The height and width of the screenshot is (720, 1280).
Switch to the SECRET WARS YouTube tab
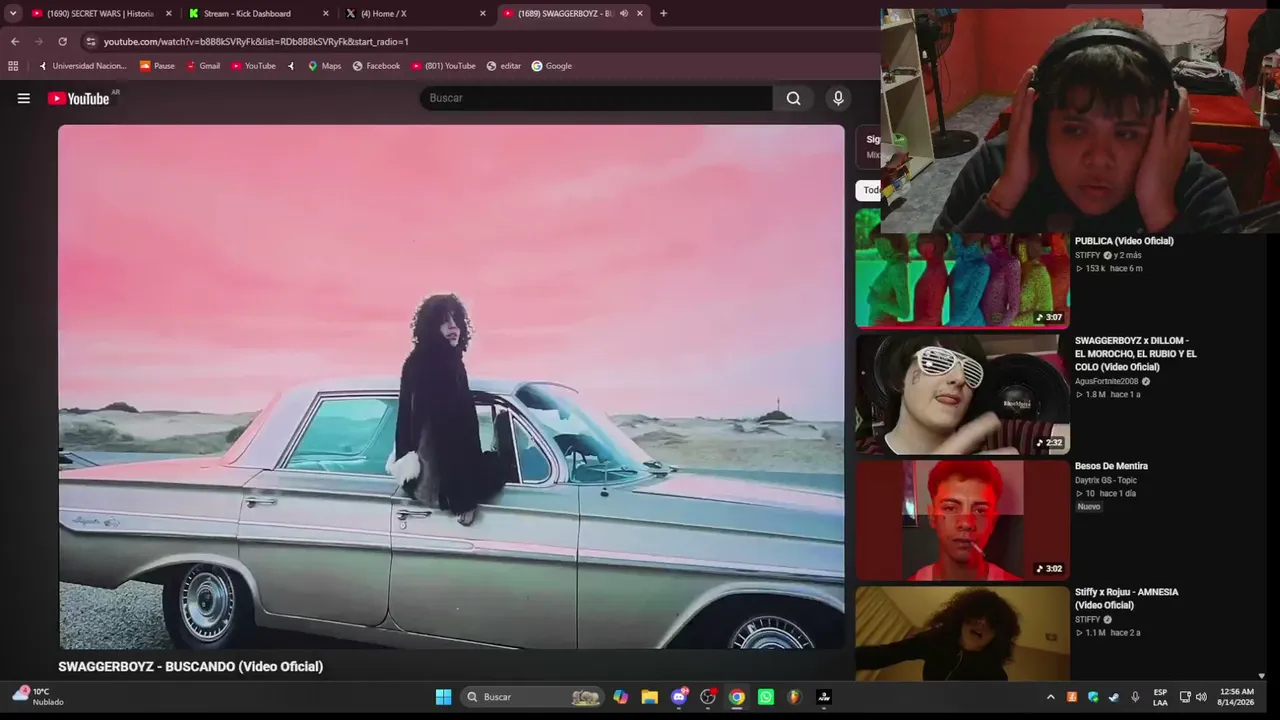[100, 14]
